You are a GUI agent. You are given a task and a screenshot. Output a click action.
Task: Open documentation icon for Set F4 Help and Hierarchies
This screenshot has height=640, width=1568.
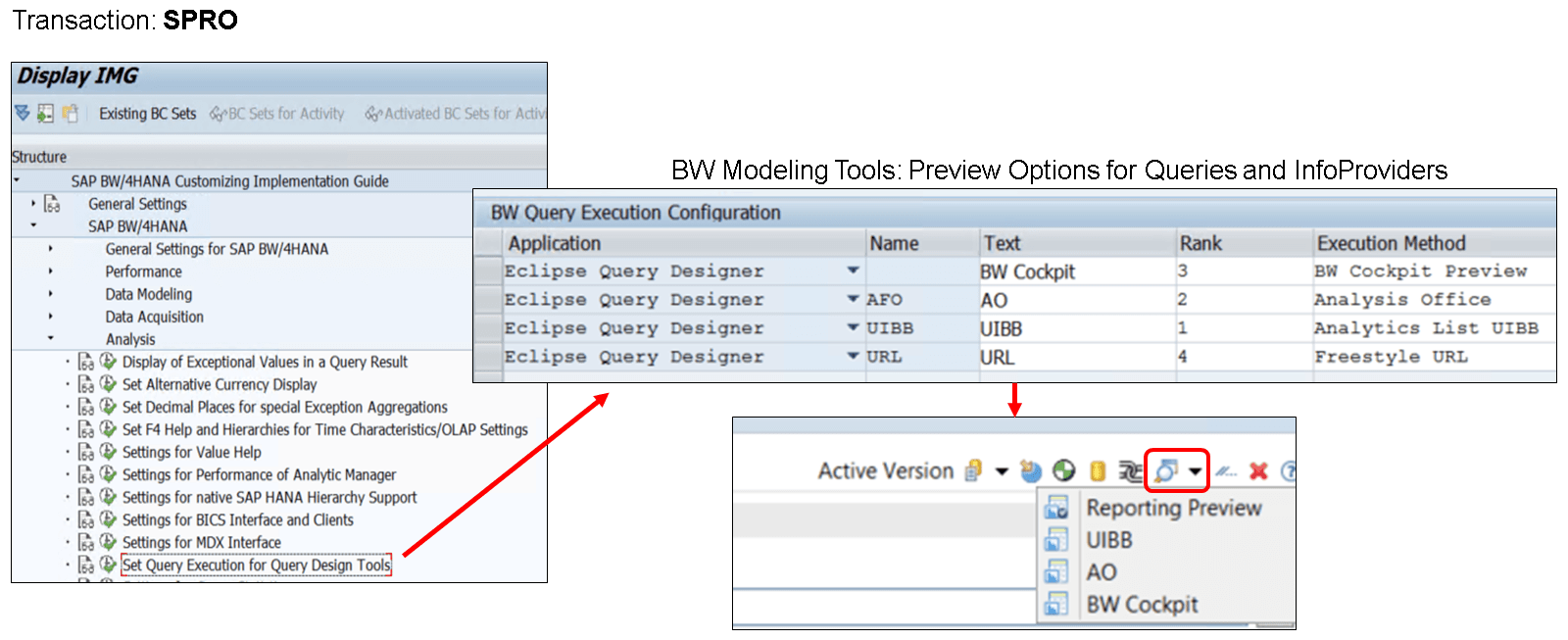pyautogui.click(x=86, y=429)
